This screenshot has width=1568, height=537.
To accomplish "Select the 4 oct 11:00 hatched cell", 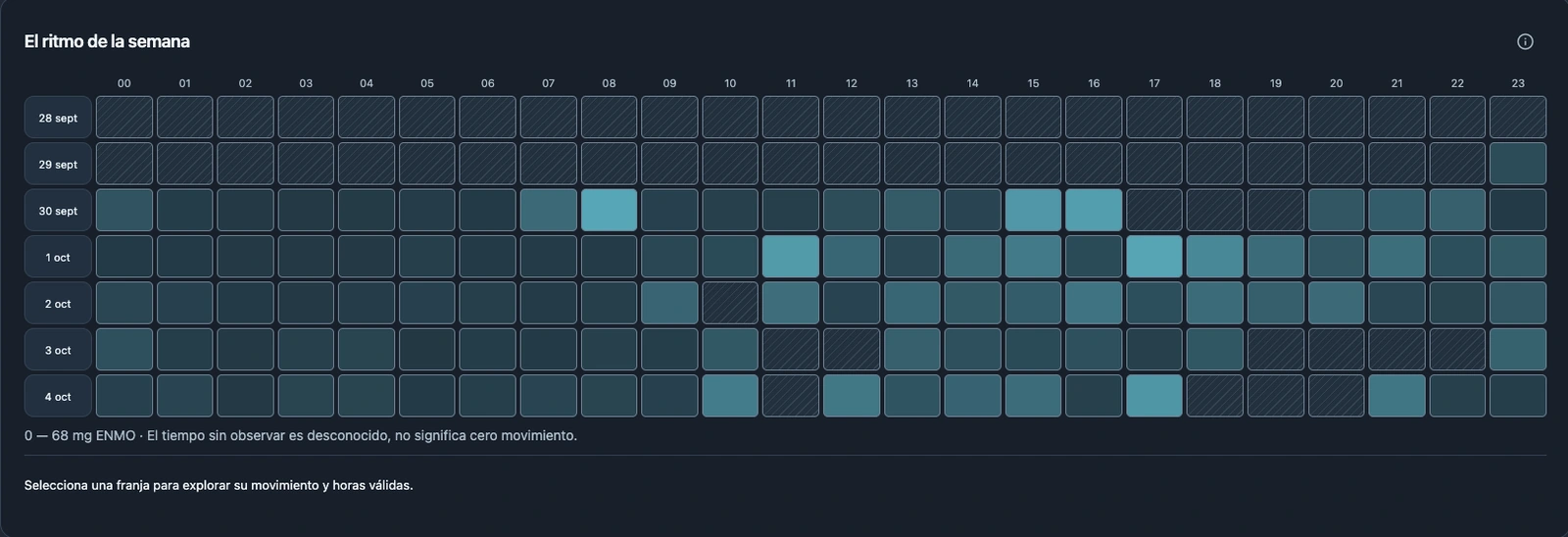I will click(x=791, y=396).
